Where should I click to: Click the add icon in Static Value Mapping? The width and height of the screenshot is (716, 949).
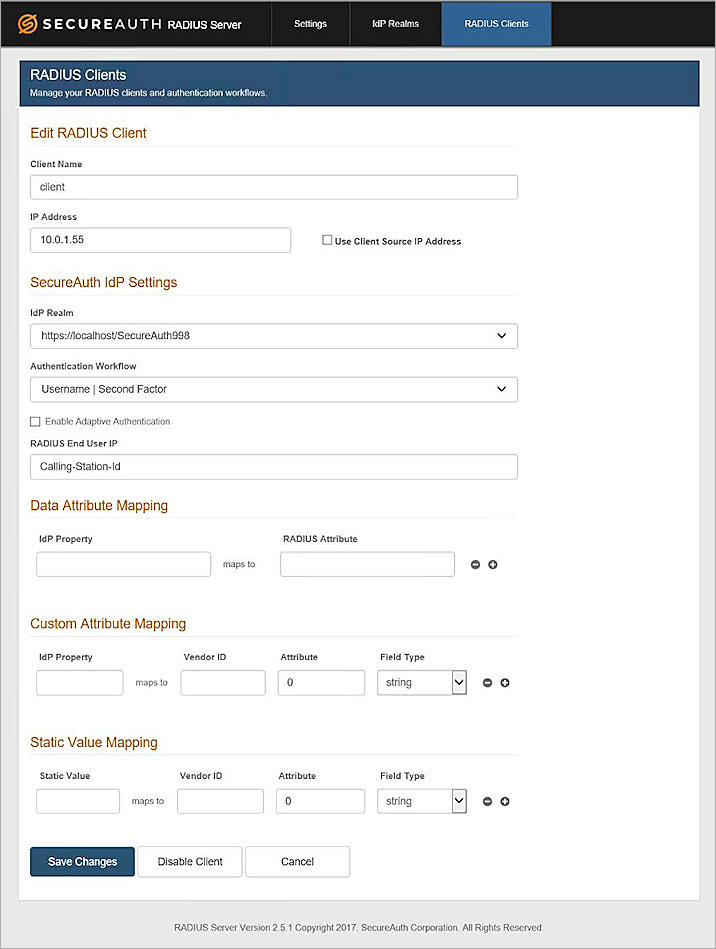tap(505, 801)
